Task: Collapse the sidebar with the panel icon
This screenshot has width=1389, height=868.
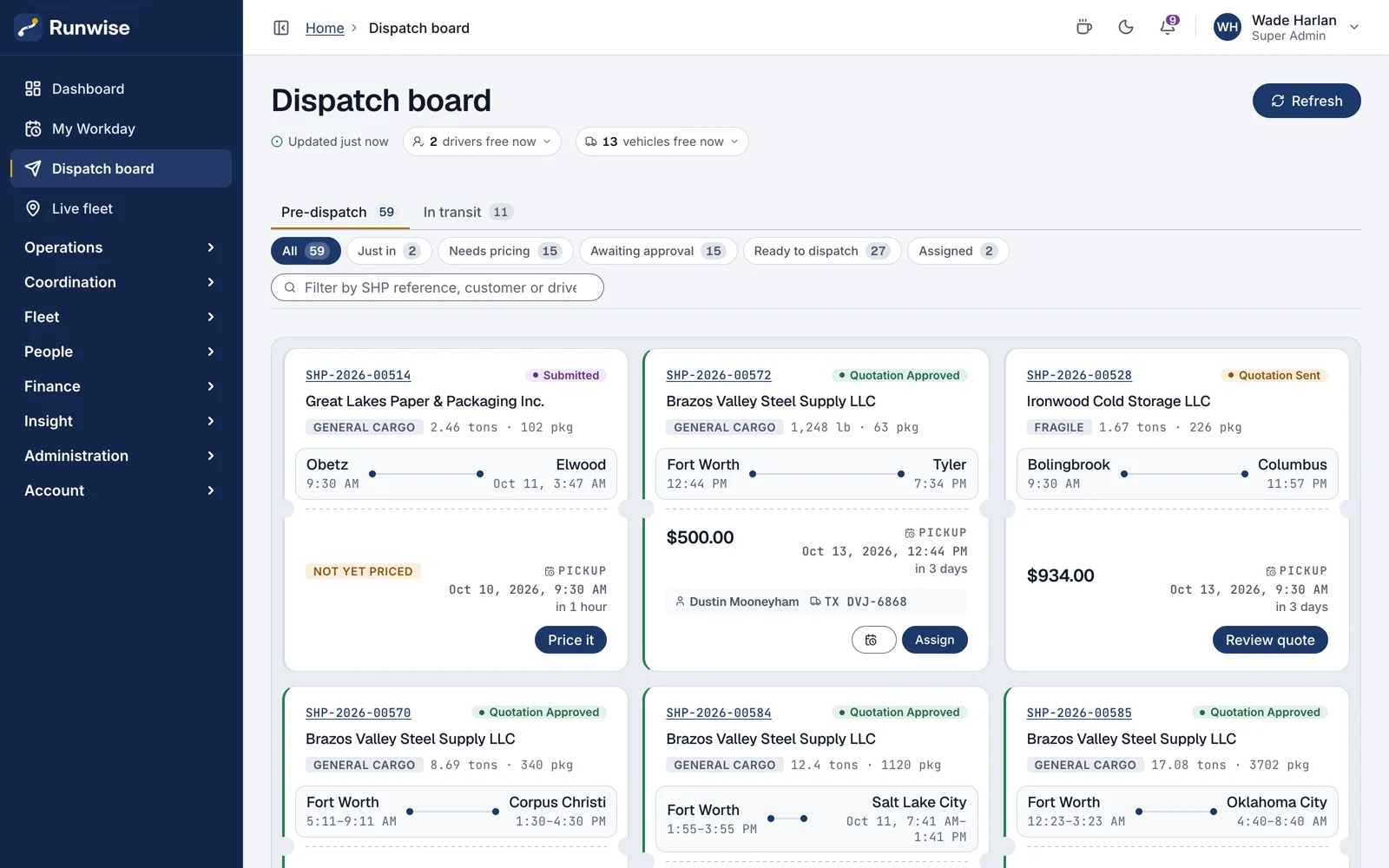Action: (281, 28)
